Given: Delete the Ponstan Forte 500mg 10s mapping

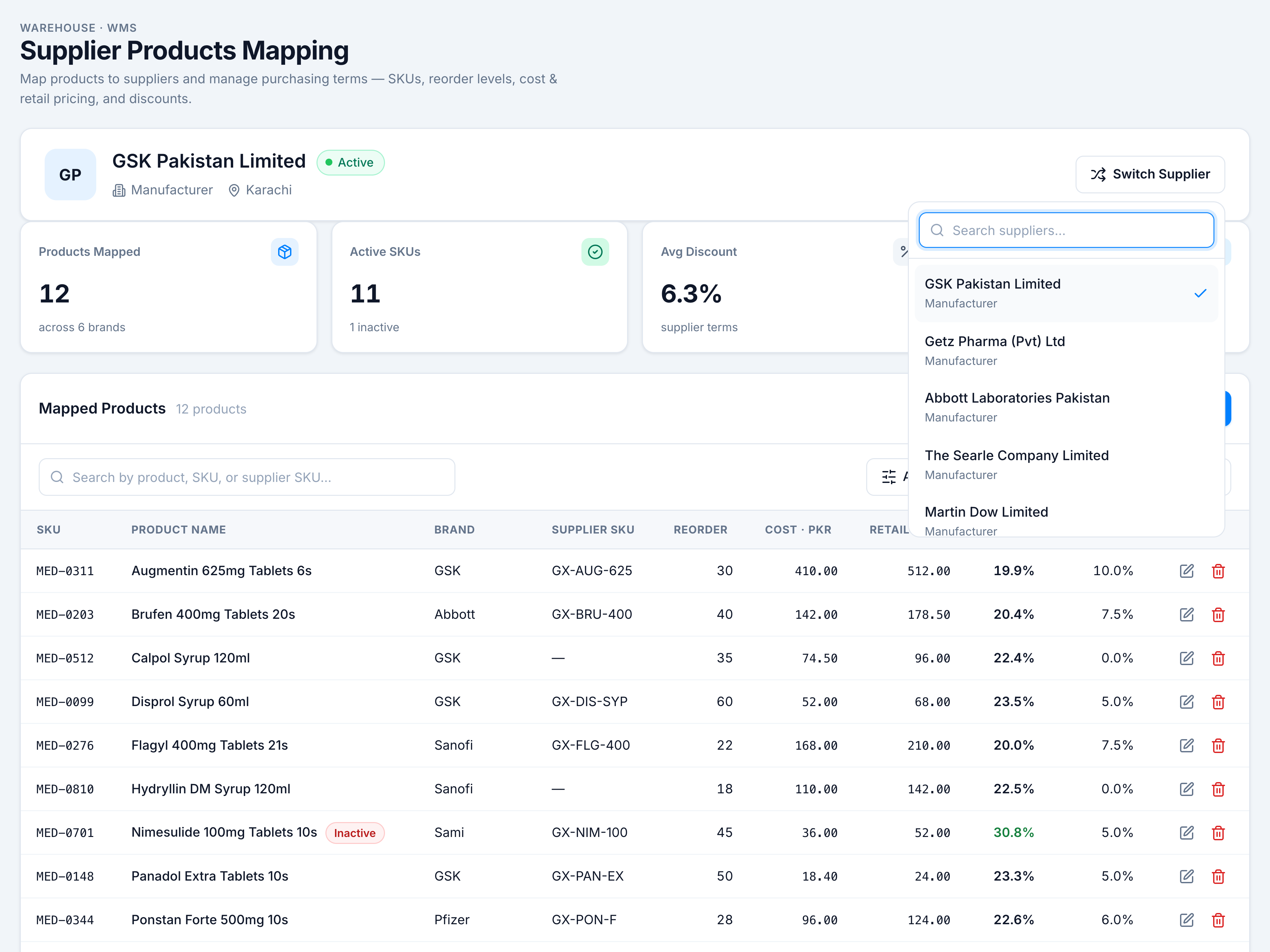Looking at the screenshot, I should tap(1218, 920).
